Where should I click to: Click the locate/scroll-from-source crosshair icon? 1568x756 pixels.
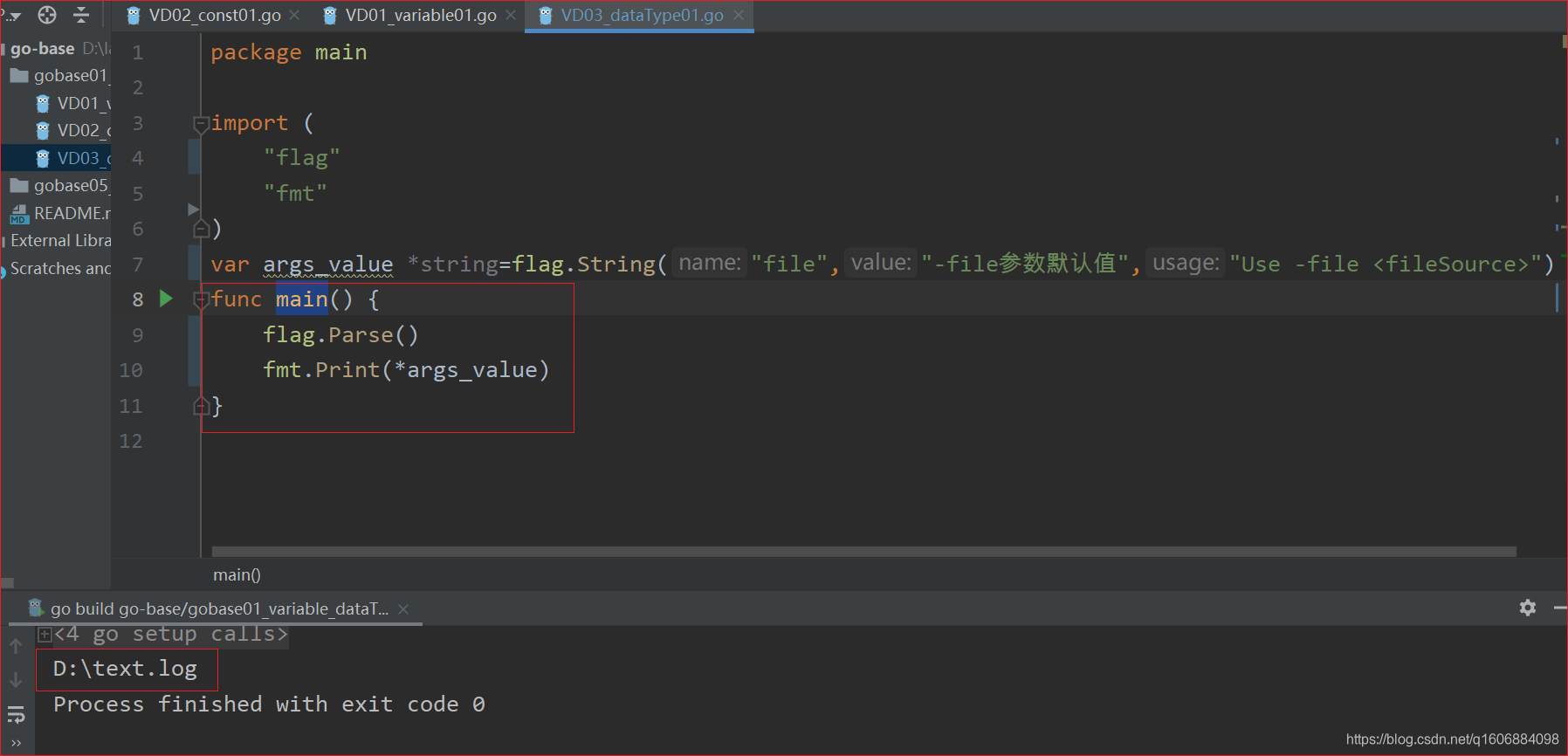tap(47, 15)
